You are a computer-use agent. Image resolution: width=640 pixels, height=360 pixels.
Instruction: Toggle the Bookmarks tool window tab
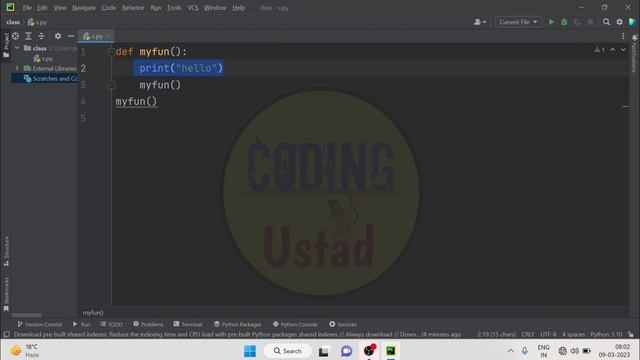tap(6, 294)
